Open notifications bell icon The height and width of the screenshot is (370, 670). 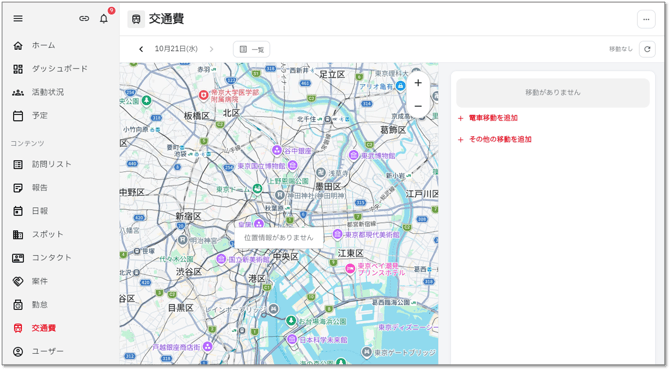(x=104, y=18)
